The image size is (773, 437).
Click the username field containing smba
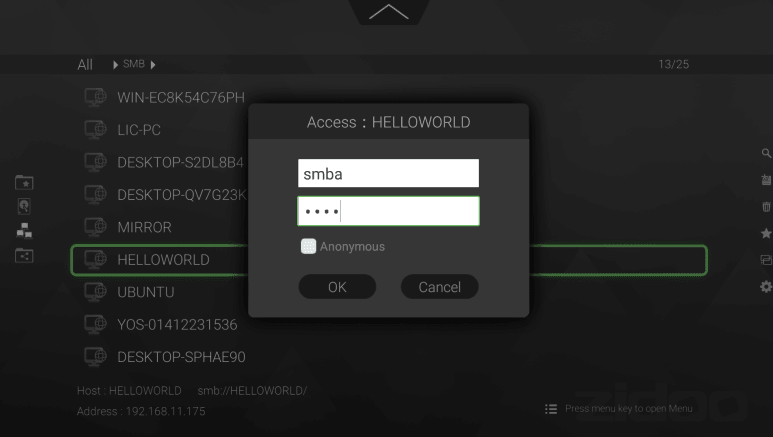coord(388,173)
